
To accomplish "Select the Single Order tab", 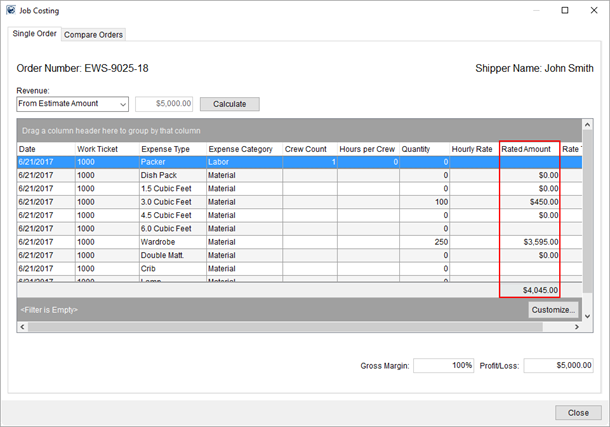I will point(34,35).
